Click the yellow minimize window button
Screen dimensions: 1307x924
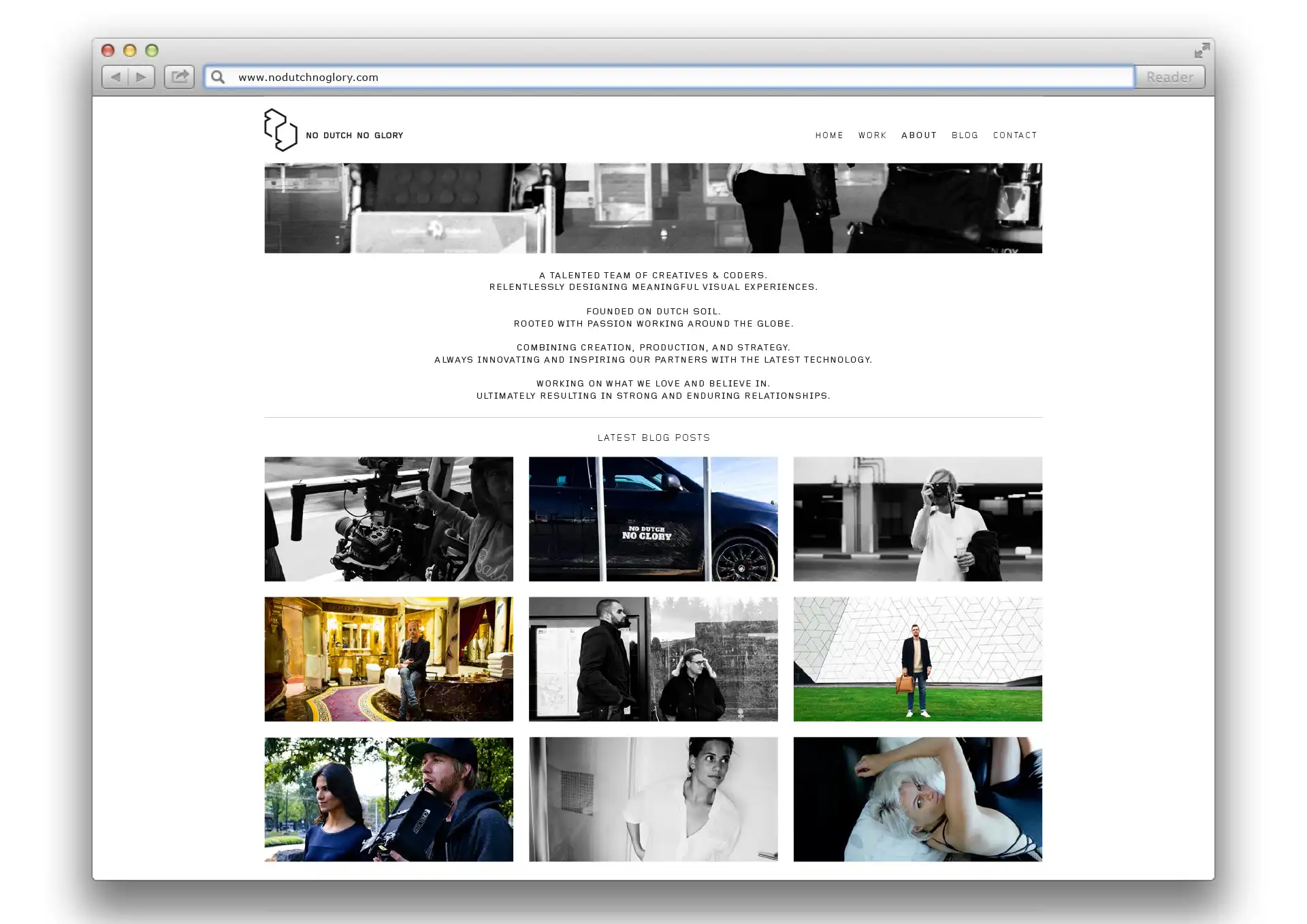[130, 50]
